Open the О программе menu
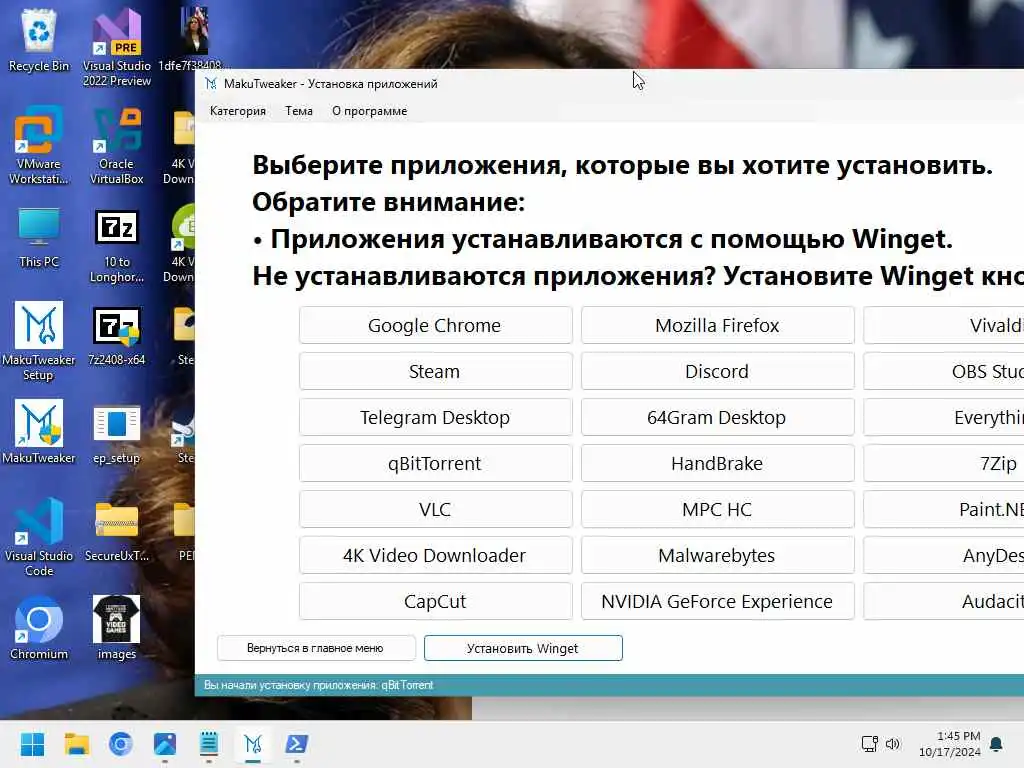 coord(370,111)
